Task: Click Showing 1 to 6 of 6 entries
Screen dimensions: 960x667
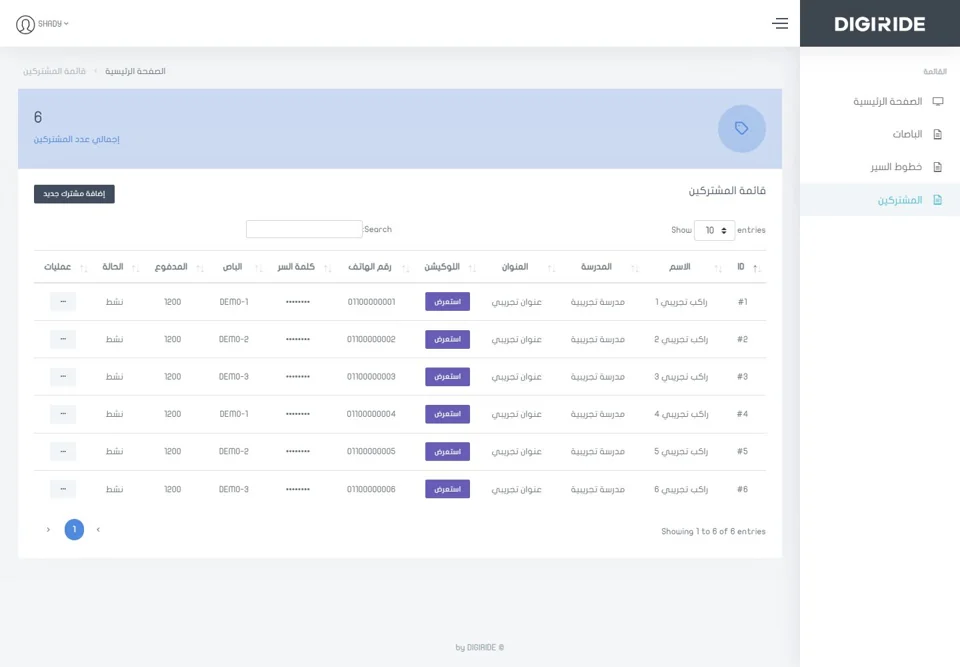Action: pyautogui.click(x=713, y=531)
